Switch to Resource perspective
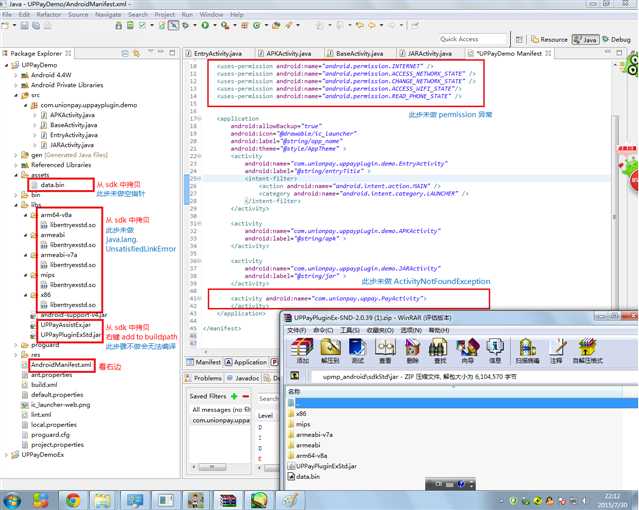This screenshot has width=639, height=510. [549, 40]
